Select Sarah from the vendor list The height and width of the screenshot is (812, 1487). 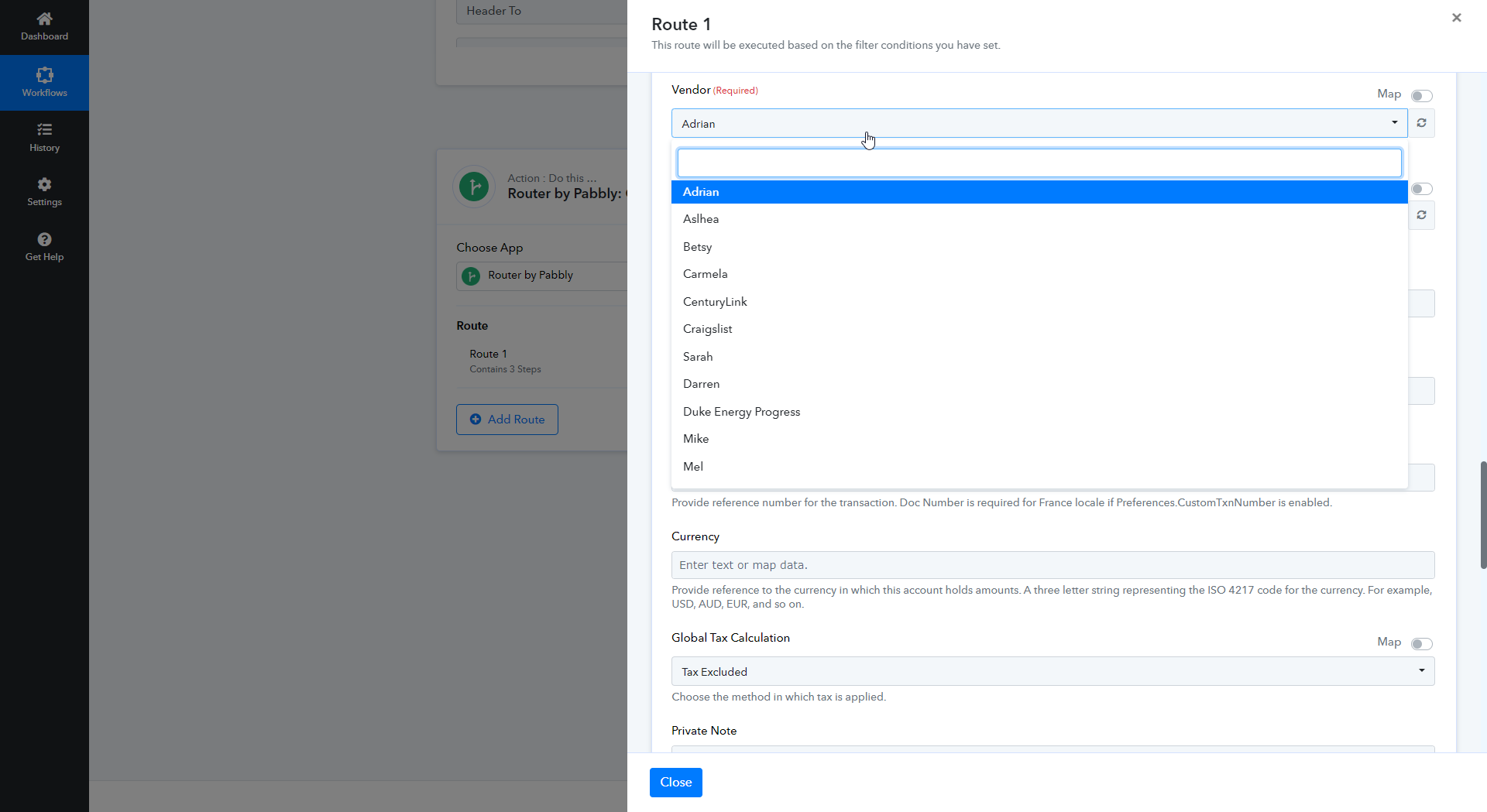(1039, 357)
